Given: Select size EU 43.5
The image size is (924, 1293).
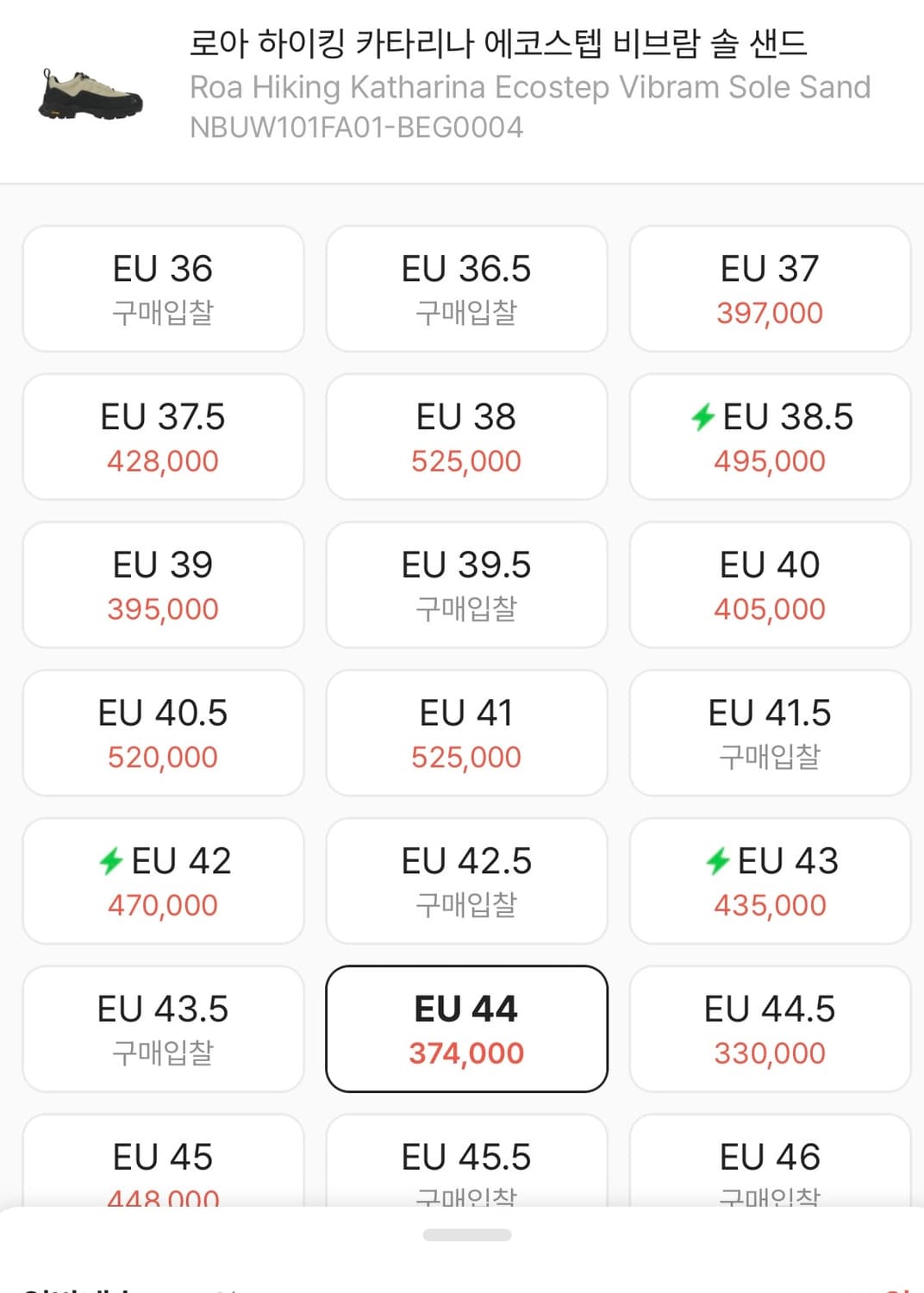Looking at the screenshot, I should [163, 1029].
